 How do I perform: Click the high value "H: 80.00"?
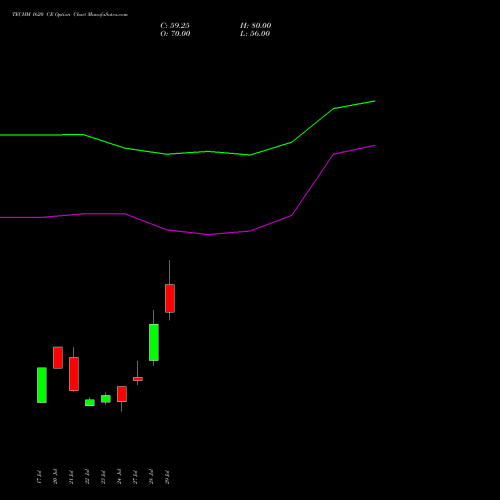[256, 26]
